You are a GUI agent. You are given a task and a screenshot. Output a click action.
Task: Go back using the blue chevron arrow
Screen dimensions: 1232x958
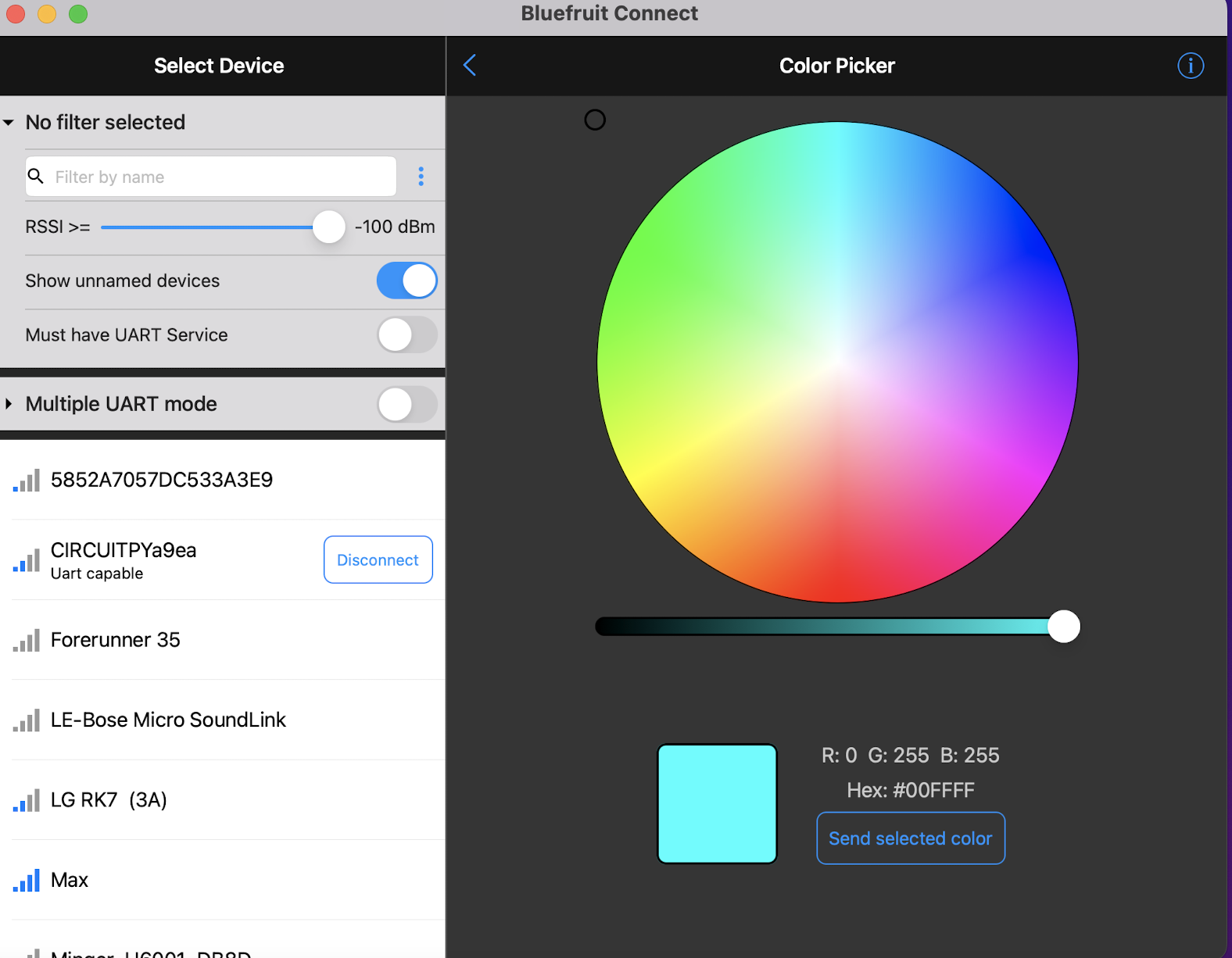470,65
